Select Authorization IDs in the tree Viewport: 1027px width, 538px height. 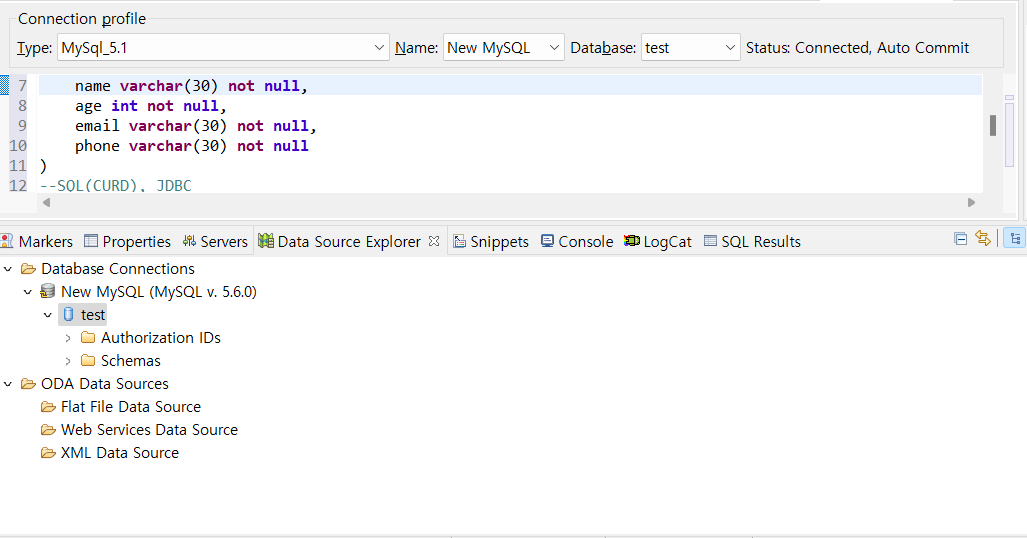tap(160, 337)
